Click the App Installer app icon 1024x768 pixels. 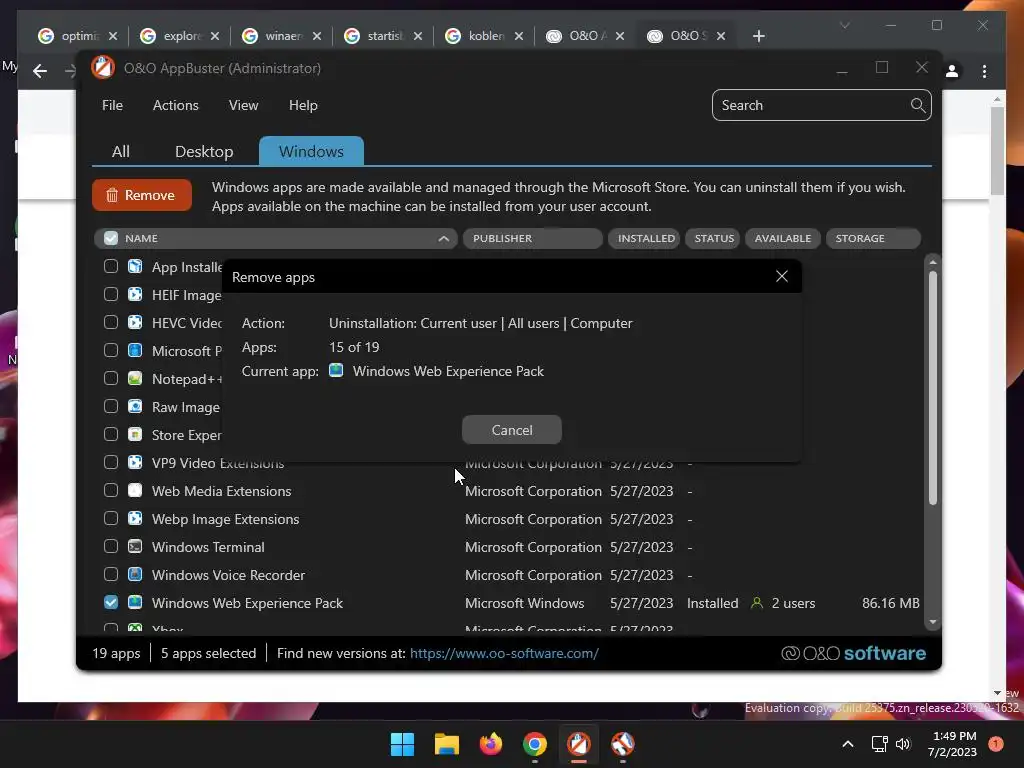tap(135, 266)
